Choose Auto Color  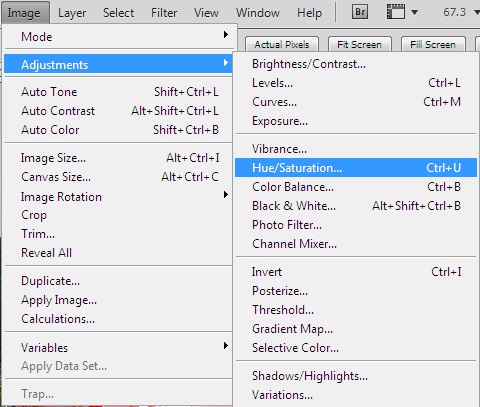(118, 130)
